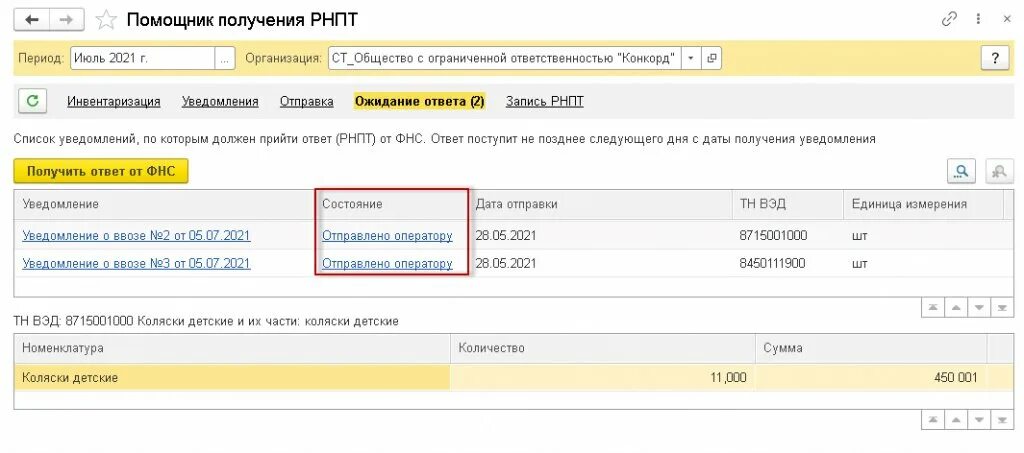
Task: Click Отправлено оператору status for notification №2
Action: click(x=387, y=236)
